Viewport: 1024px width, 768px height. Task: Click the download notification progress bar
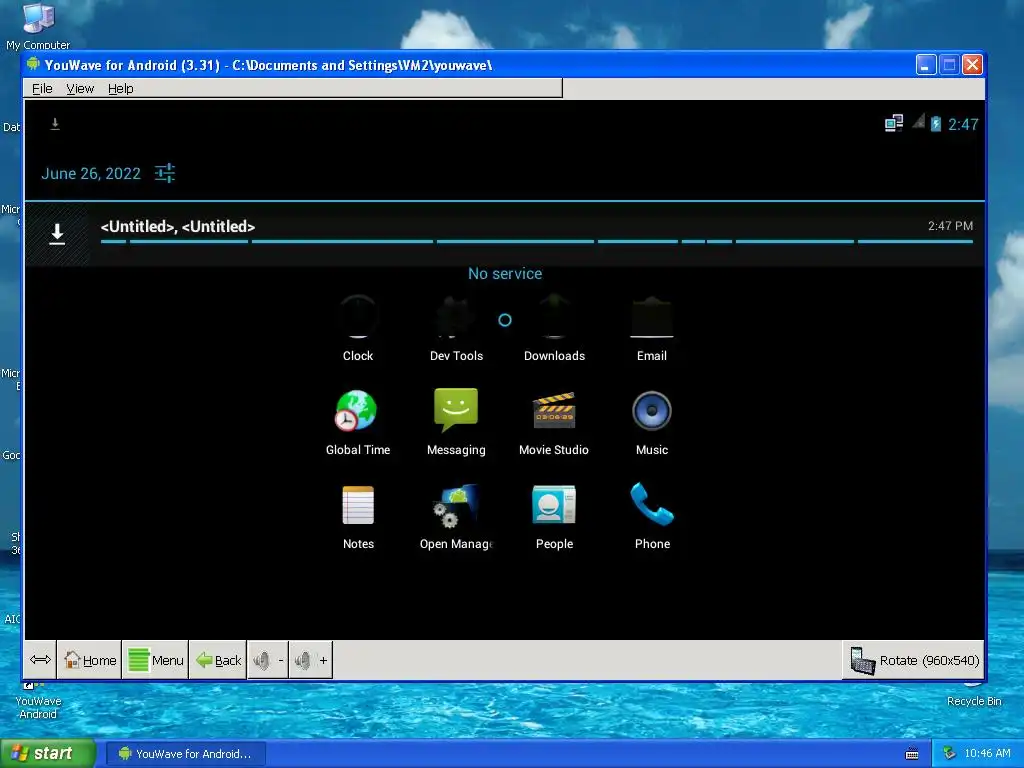(537, 242)
